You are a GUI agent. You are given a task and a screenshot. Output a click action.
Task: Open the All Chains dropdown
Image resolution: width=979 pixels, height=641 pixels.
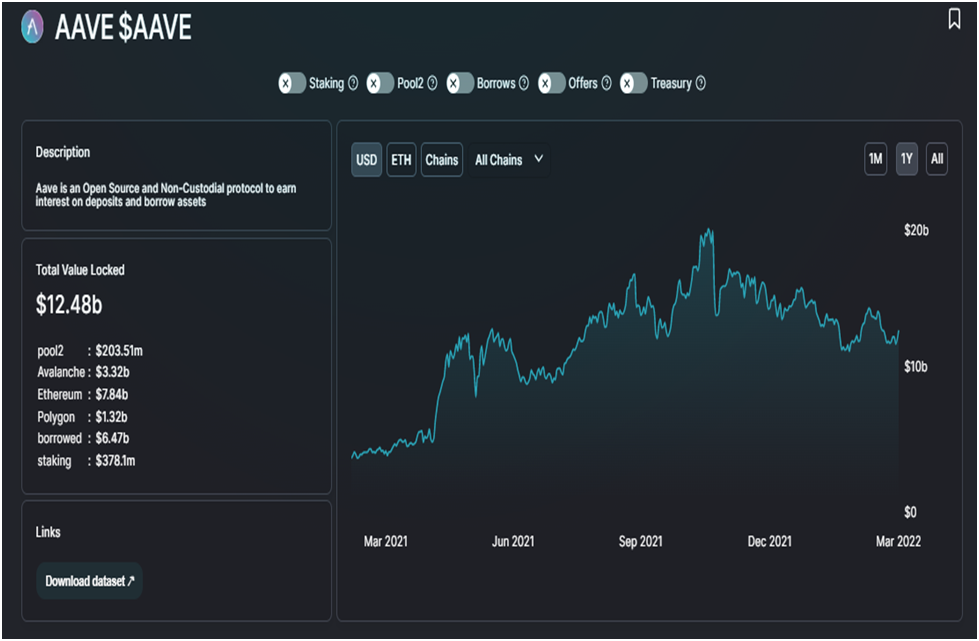[509, 159]
